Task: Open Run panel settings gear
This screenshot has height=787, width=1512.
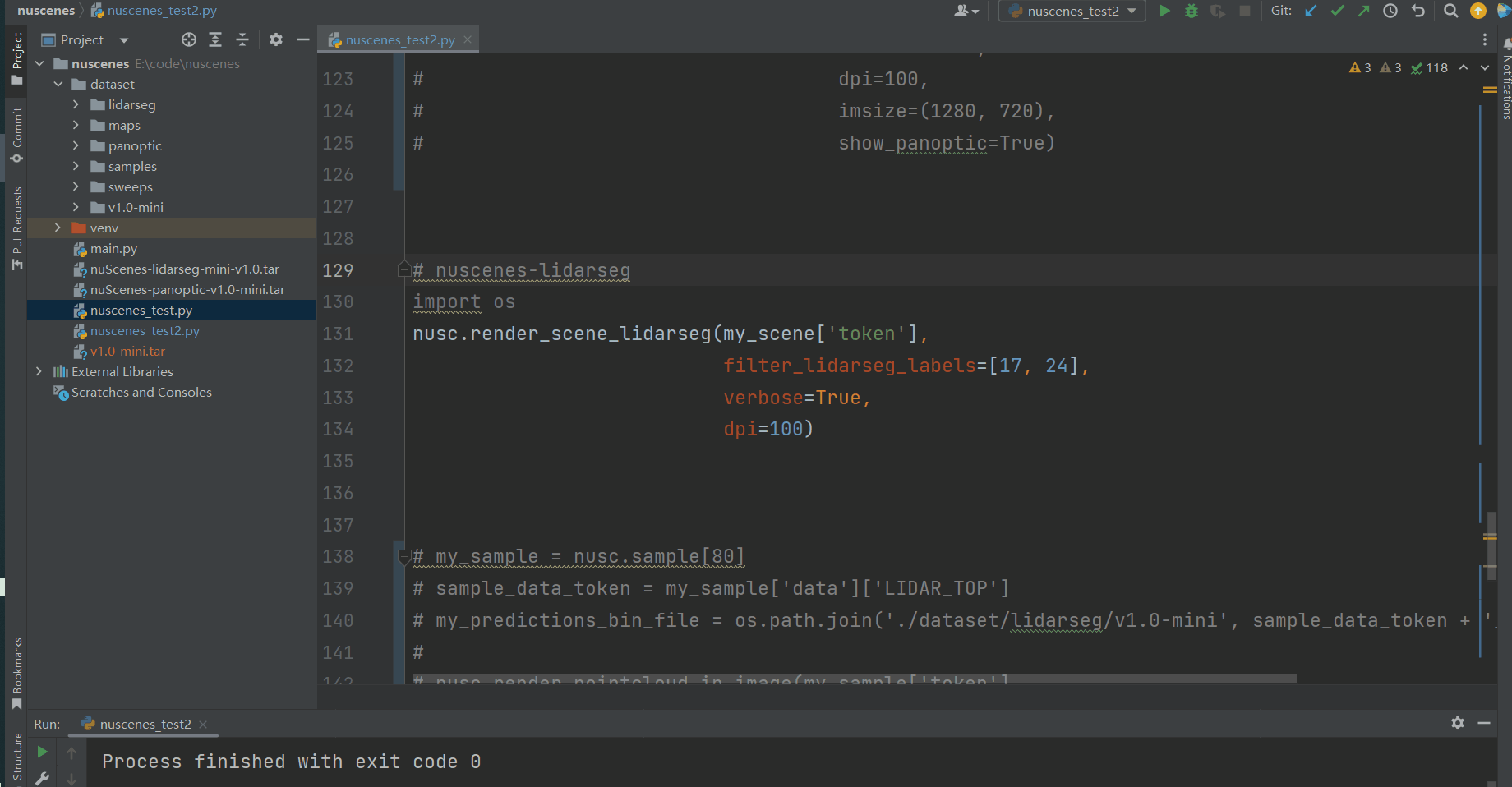Action: point(1458,723)
